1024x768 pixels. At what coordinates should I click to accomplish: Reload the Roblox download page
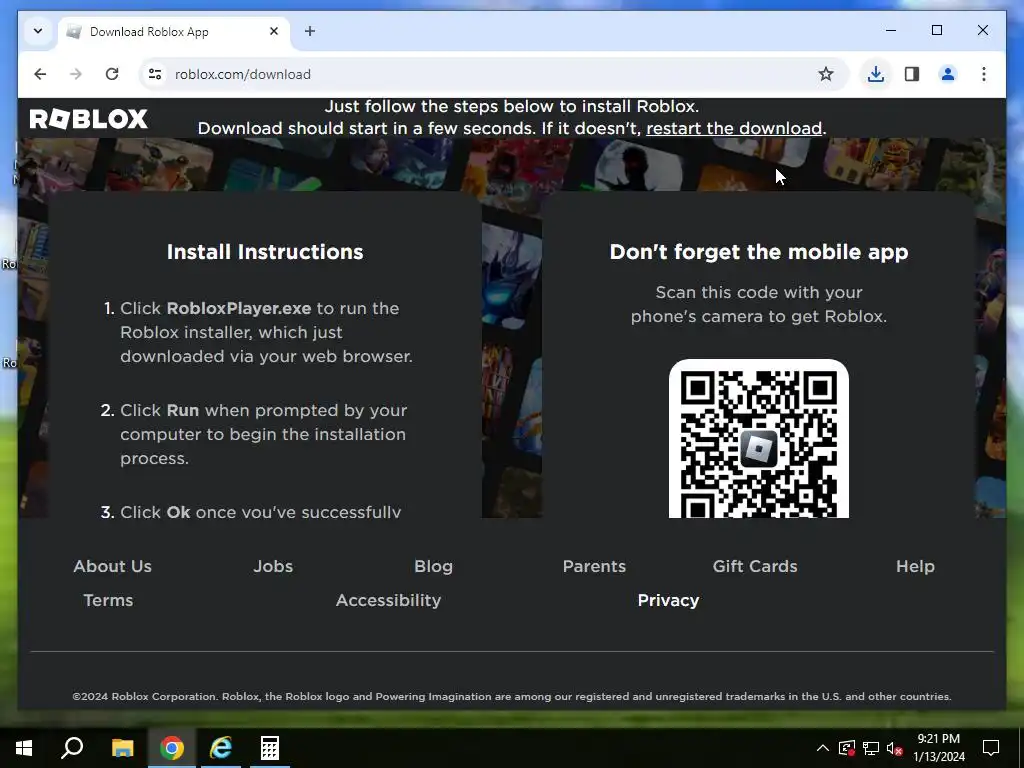point(112,74)
